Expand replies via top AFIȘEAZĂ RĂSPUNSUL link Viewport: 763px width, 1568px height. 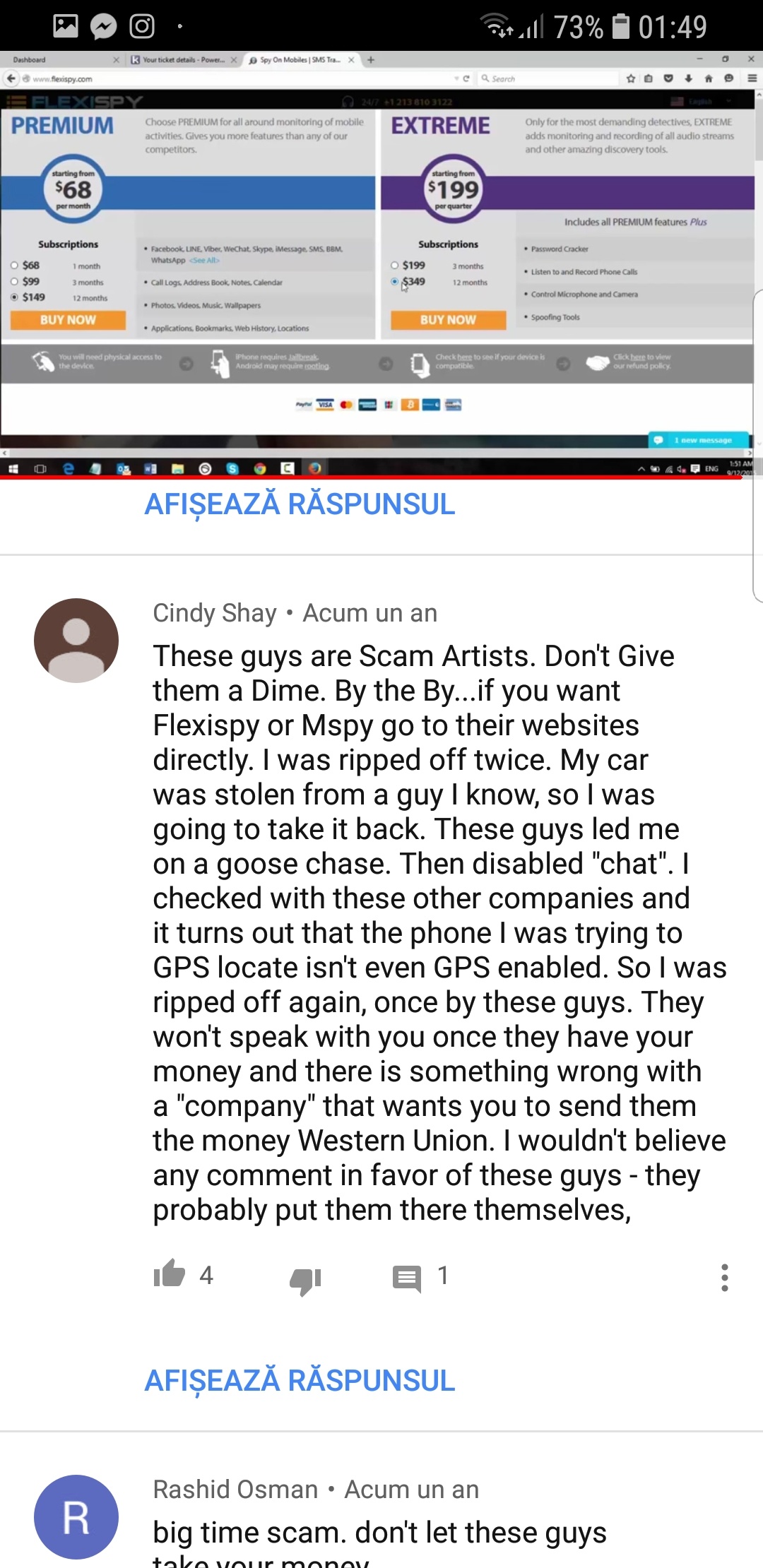coord(300,504)
